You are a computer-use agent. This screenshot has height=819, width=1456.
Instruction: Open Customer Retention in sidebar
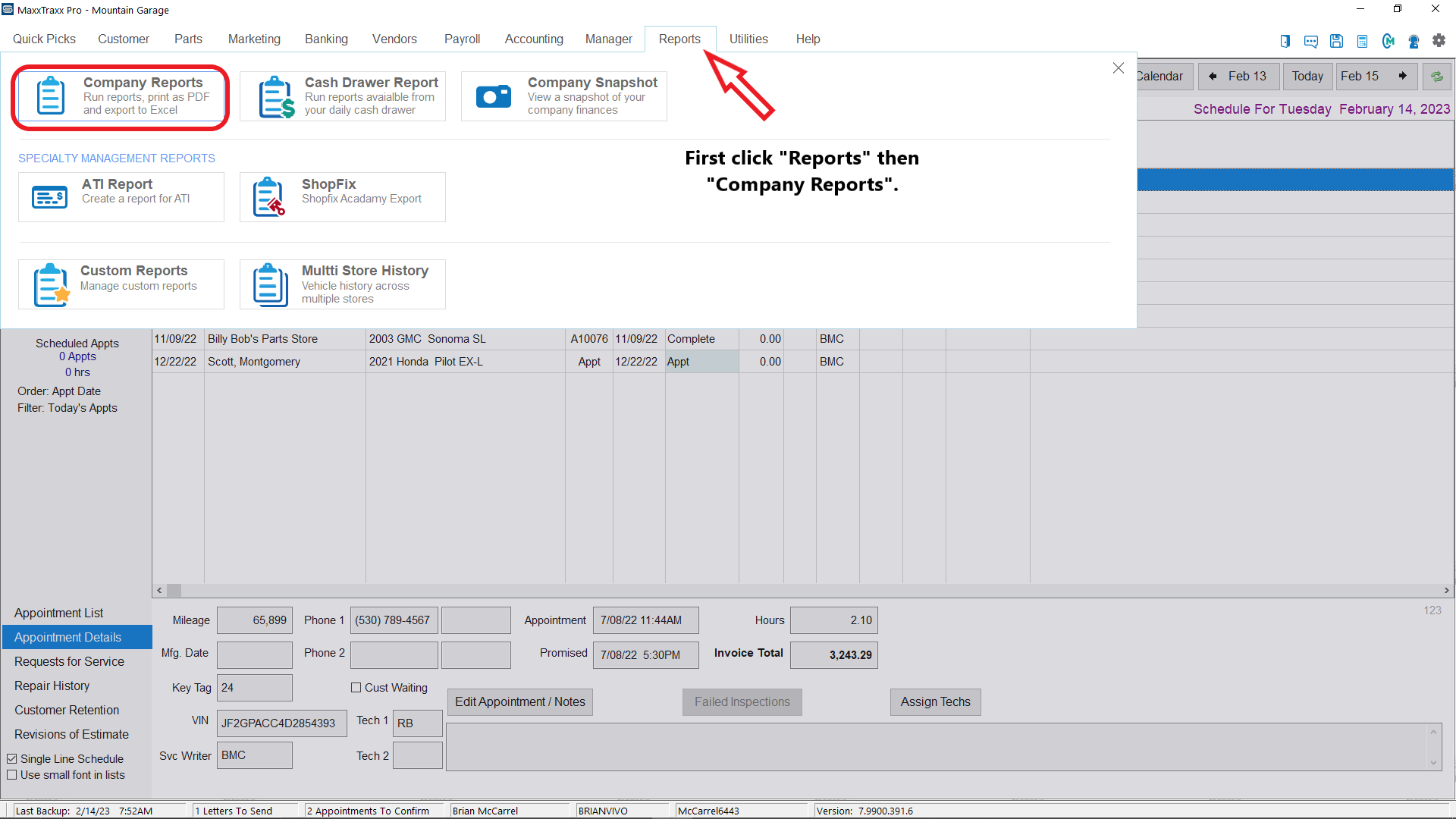77,710
